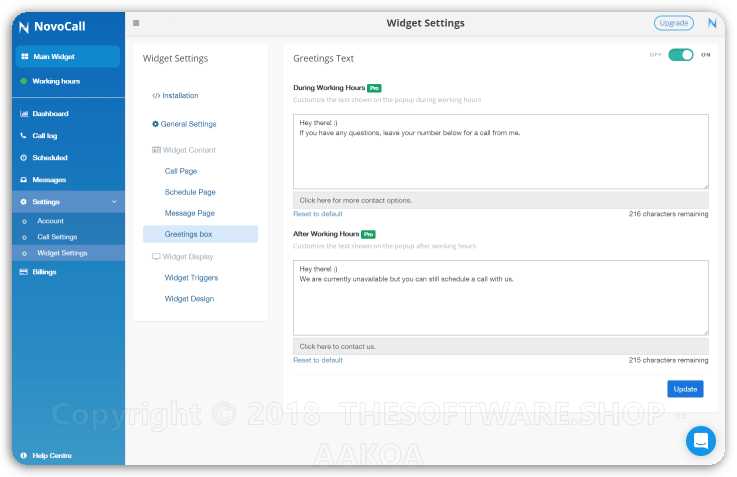Click the Widget Display monitor icon
737x477 pixels.
tap(156, 257)
